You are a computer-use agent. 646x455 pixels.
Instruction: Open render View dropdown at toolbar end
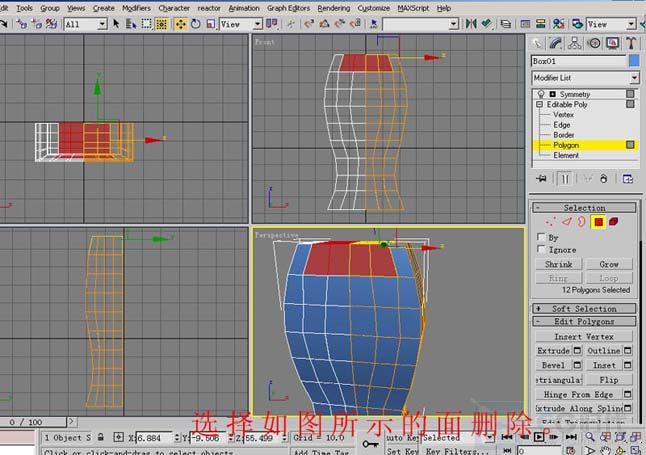coord(631,24)
